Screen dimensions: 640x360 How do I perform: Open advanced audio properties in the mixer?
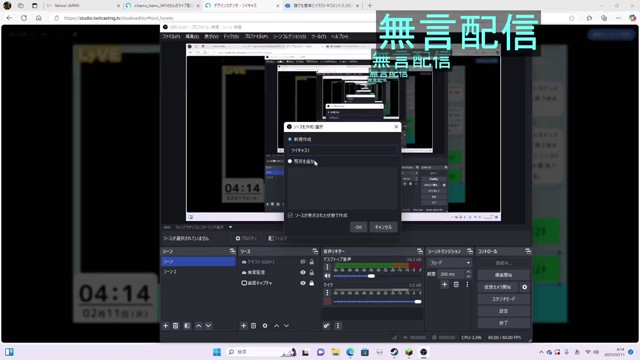click(x=326, y=326)
